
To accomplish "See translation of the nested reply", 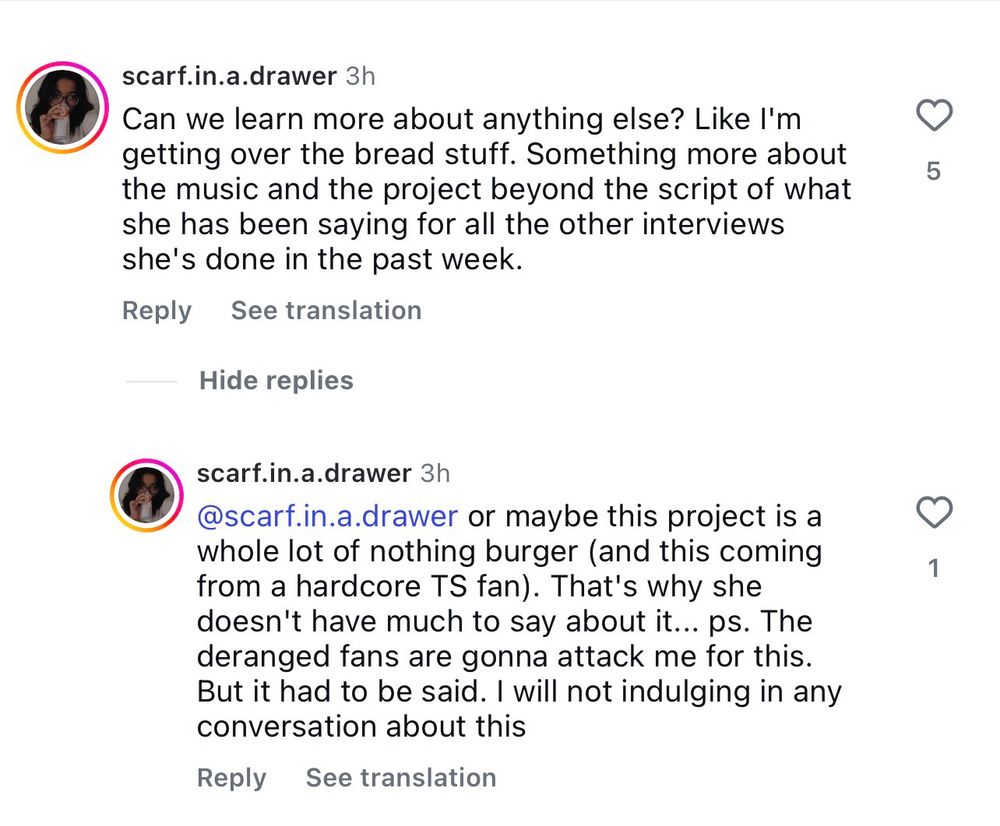I will click(x=400, y=778).
